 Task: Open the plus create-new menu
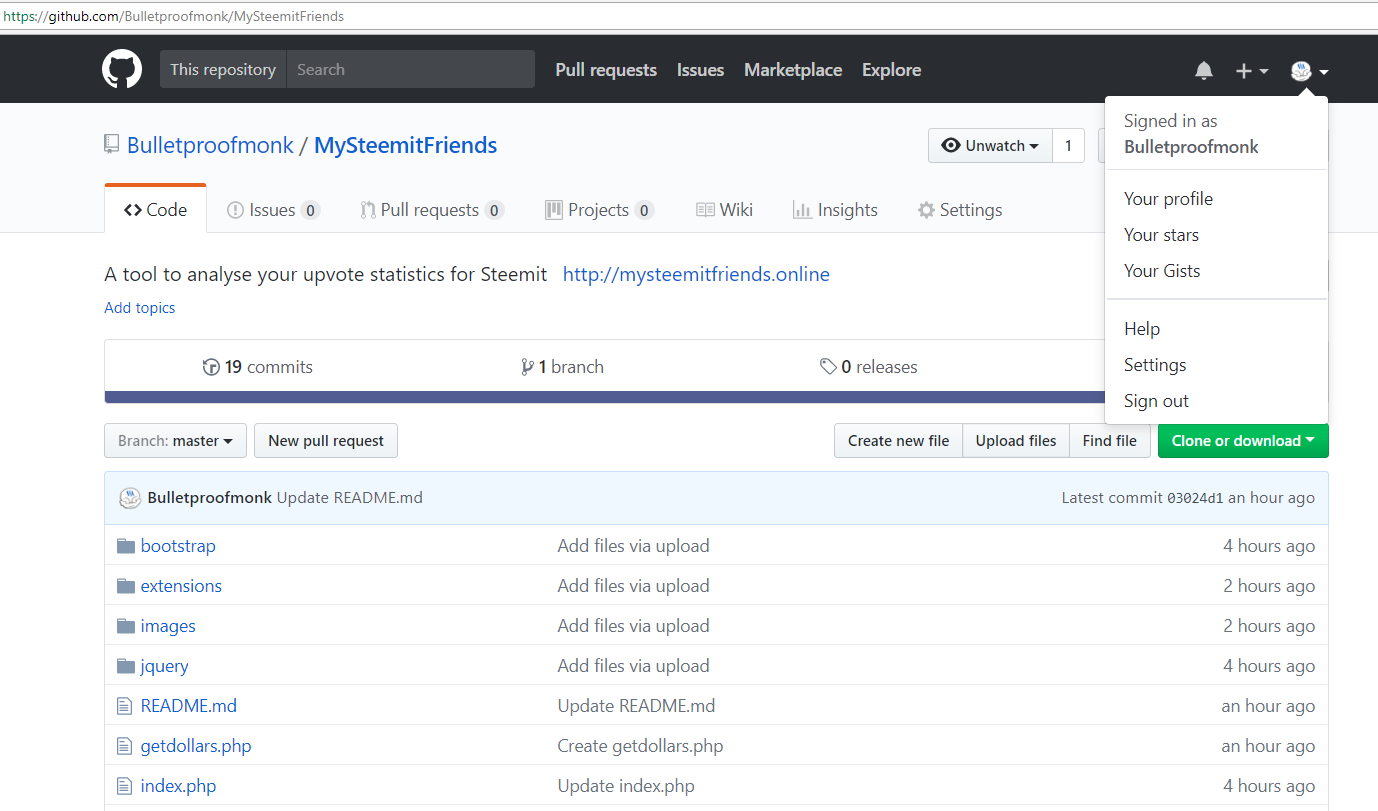[x=1251, y=71]
